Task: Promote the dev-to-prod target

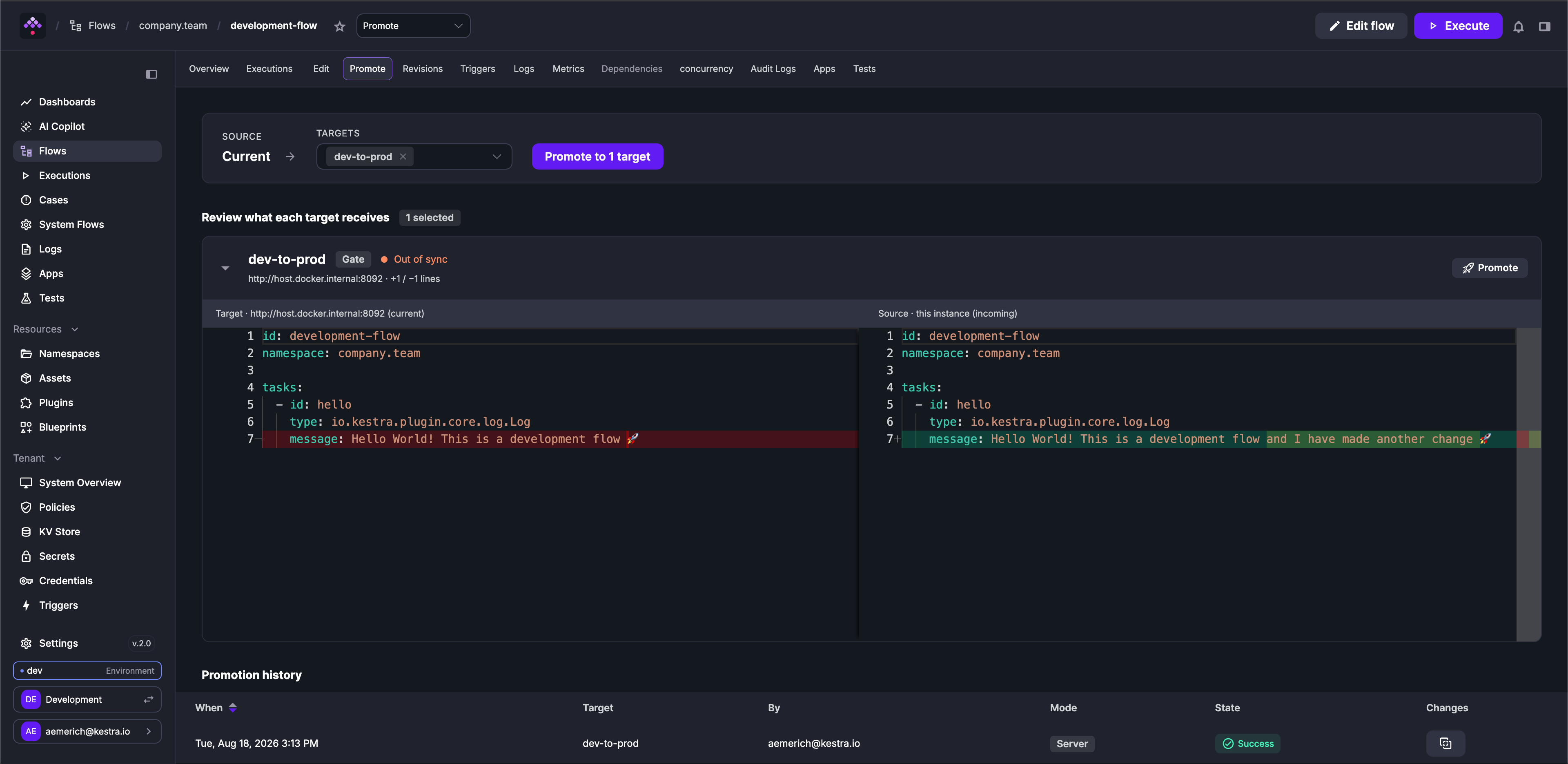Action: pos(1490,268)
